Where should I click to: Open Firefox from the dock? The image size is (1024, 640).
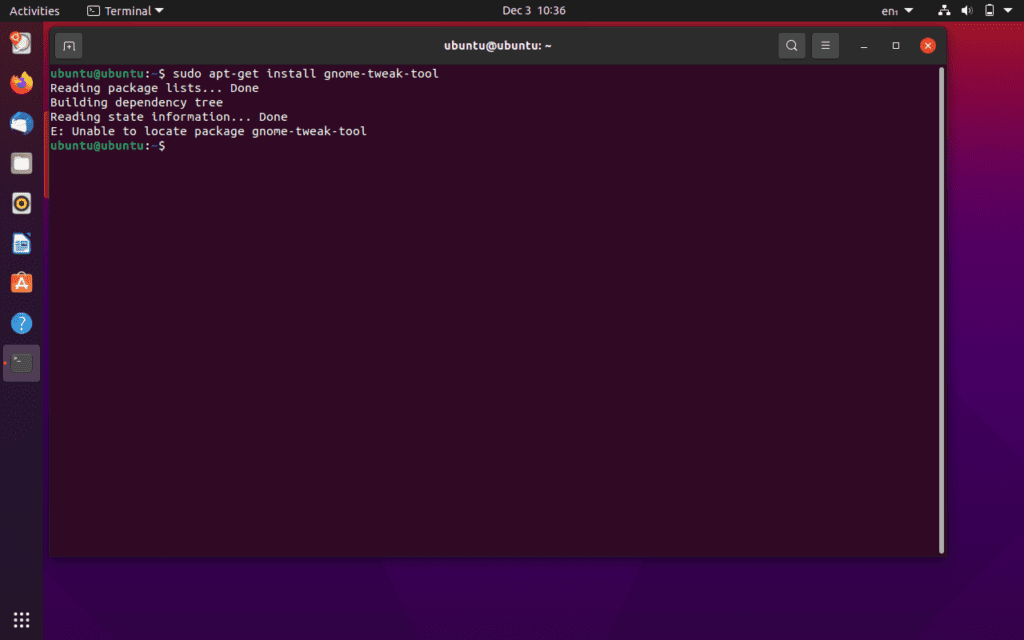tap(21, 83)
